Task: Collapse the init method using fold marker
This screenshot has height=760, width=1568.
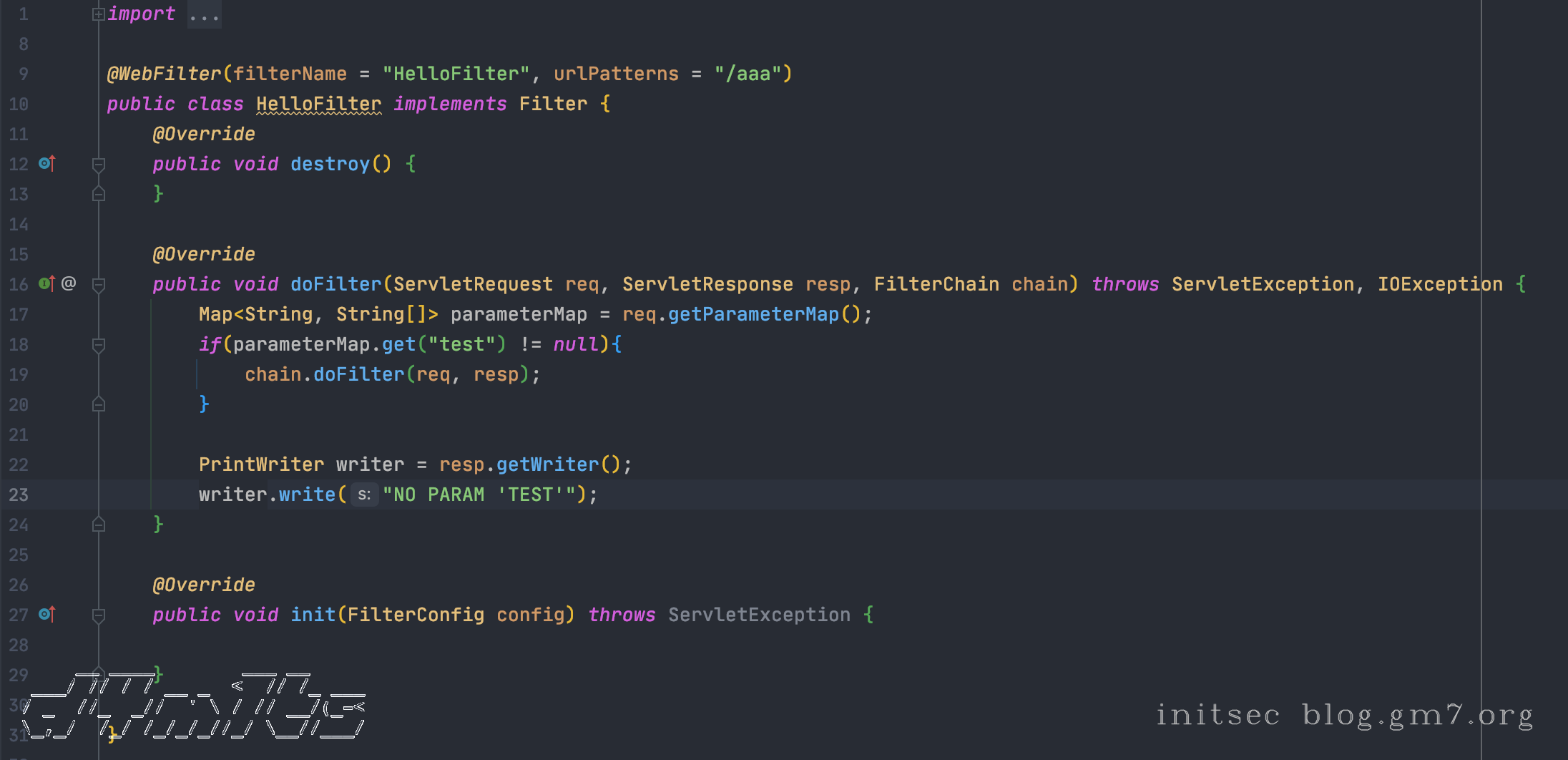Action: pos(99,615)
